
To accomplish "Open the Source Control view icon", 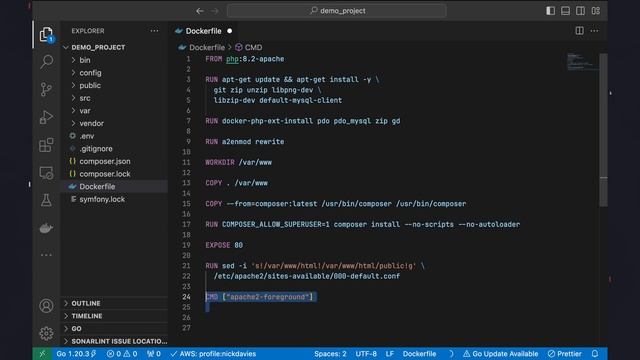I will [46, 89].
